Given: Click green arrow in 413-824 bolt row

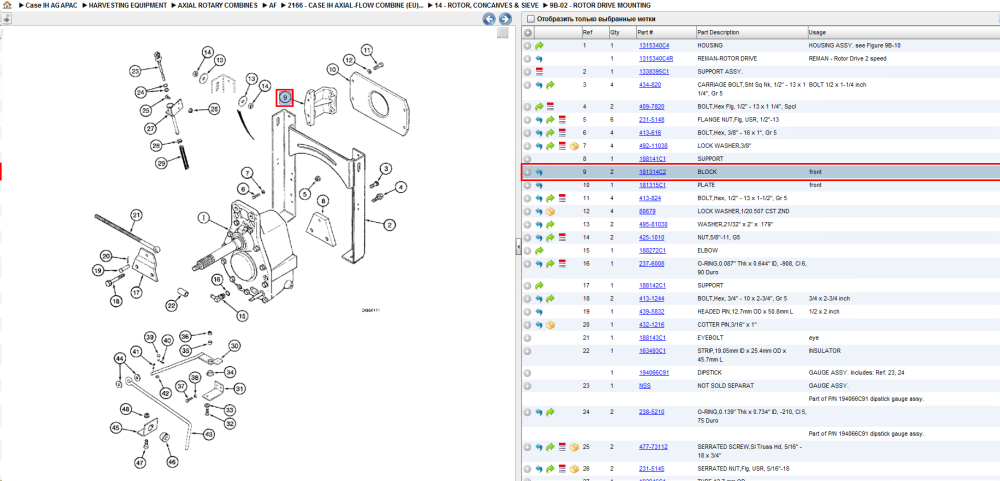Looking at the screenshot, I should [x=550, y=198].
